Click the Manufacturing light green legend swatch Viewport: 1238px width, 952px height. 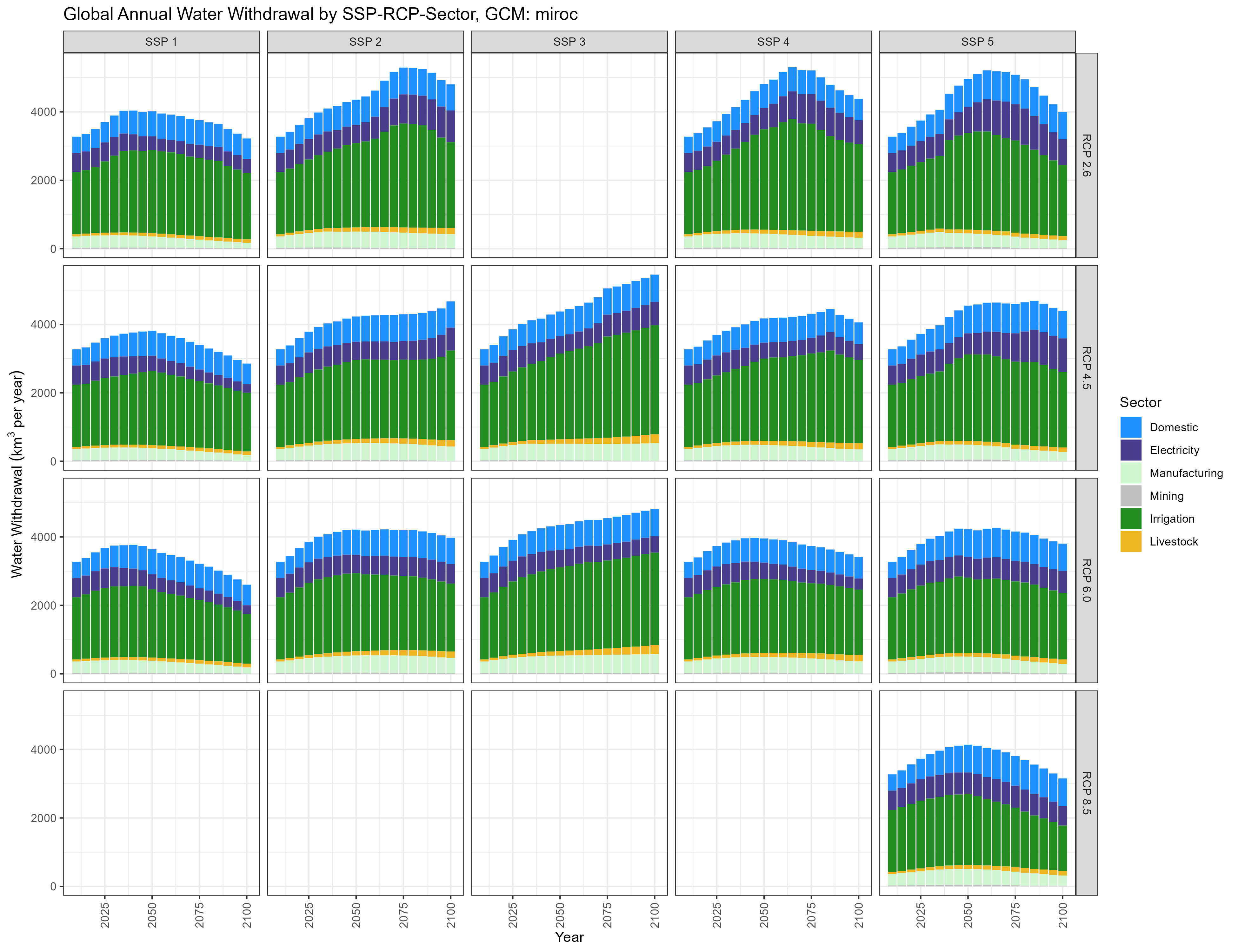point(1131,473)
